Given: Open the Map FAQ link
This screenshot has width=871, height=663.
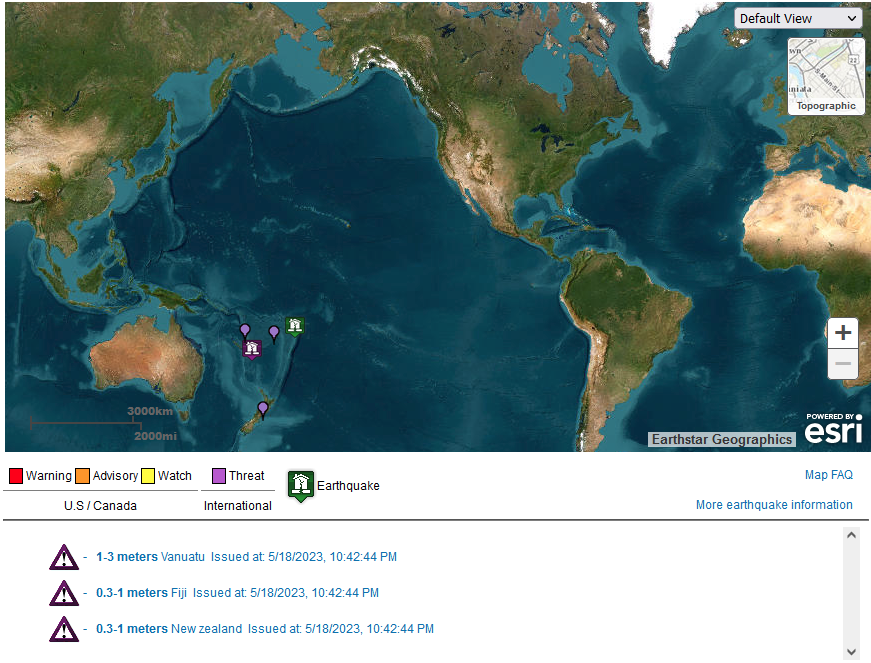Looking at the screenshot, I should pyautogui.click(x=828, y=475).
